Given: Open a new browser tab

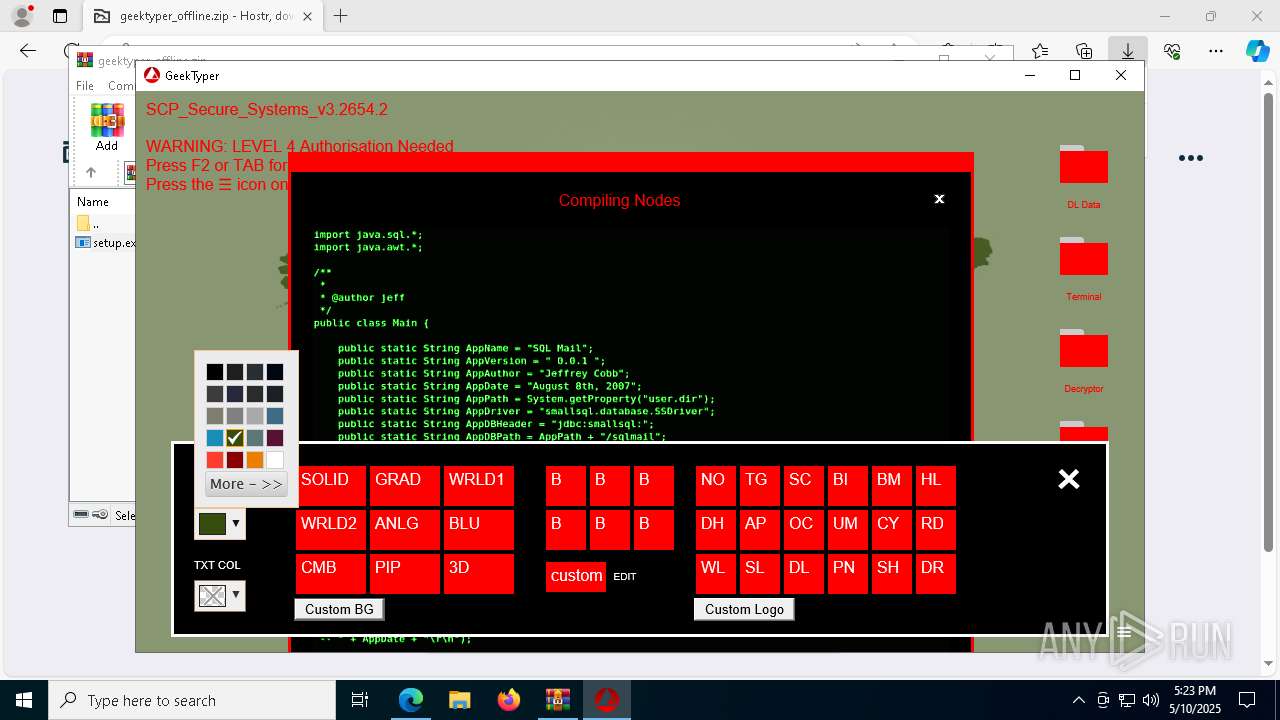Looking at the screenshot, I should (341, 16).
